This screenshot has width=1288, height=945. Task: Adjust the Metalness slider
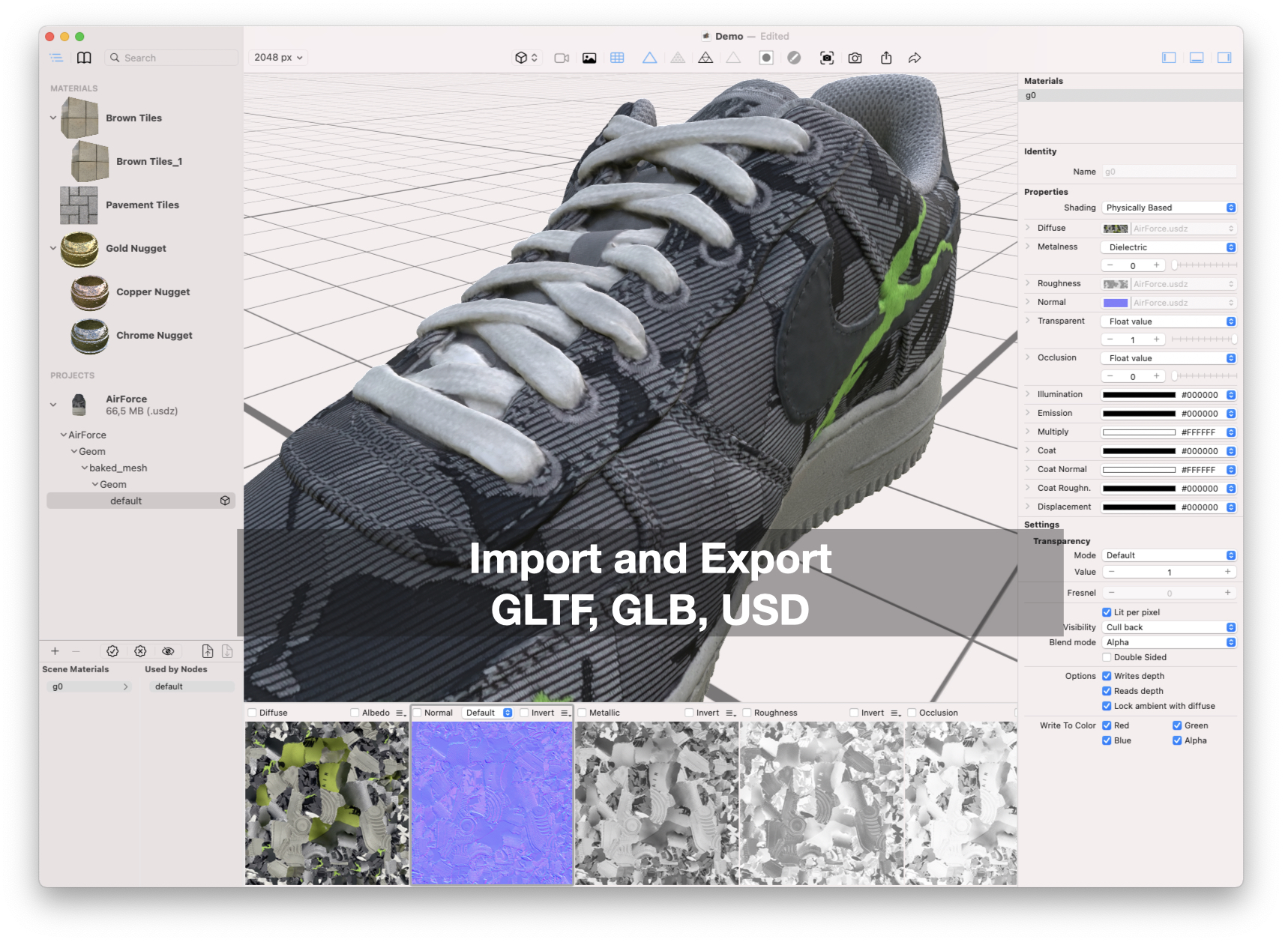(1204, 265)
